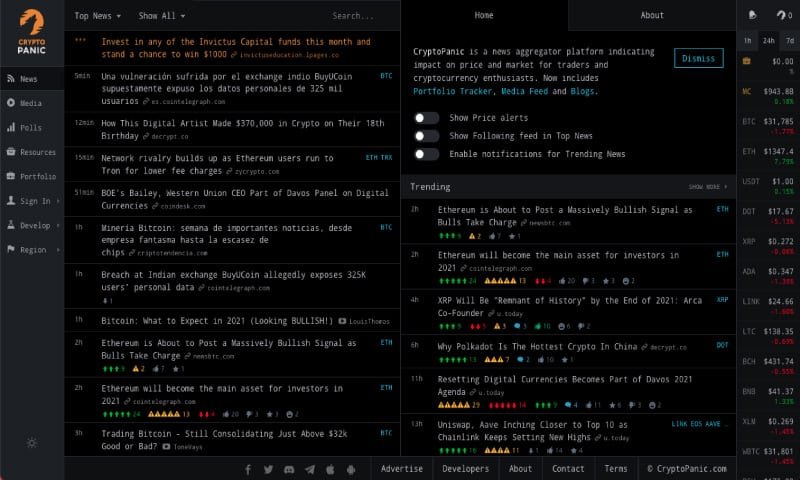Click comment icon on 'XRP Will Be' trending item
This screenshot has height=480, width=800.
520,326
